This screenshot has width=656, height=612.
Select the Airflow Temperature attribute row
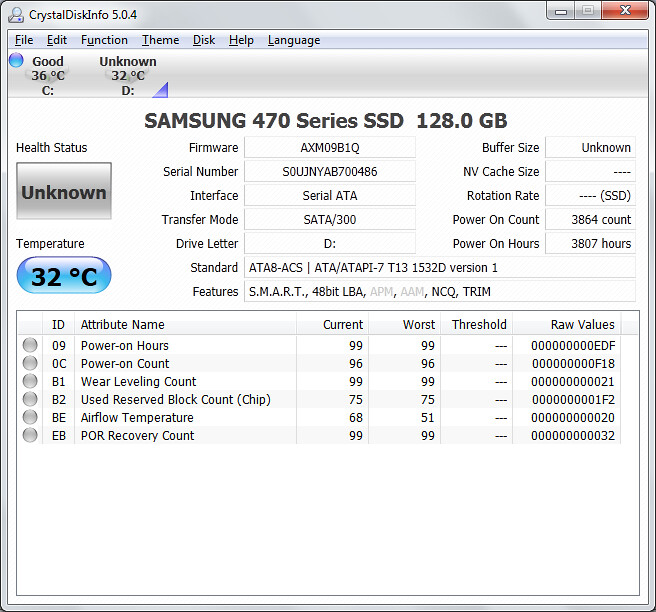coord(320,417)
